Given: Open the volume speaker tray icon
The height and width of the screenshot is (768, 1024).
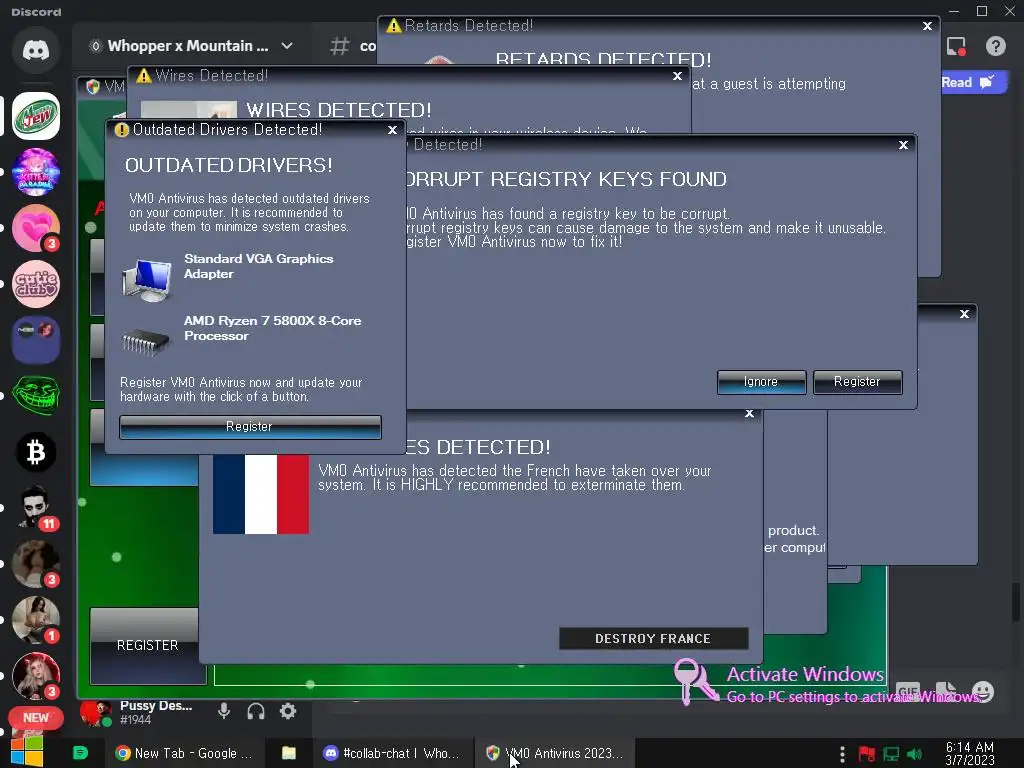Looking at the screenshot, I should 915,754.
